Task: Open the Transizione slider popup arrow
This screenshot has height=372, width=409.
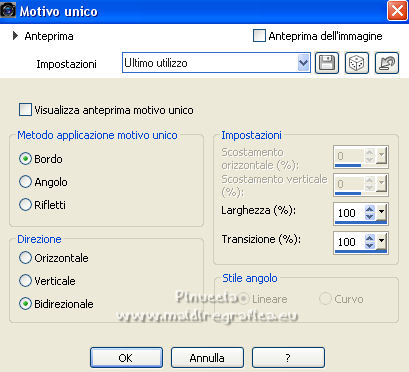Action: 381,241
